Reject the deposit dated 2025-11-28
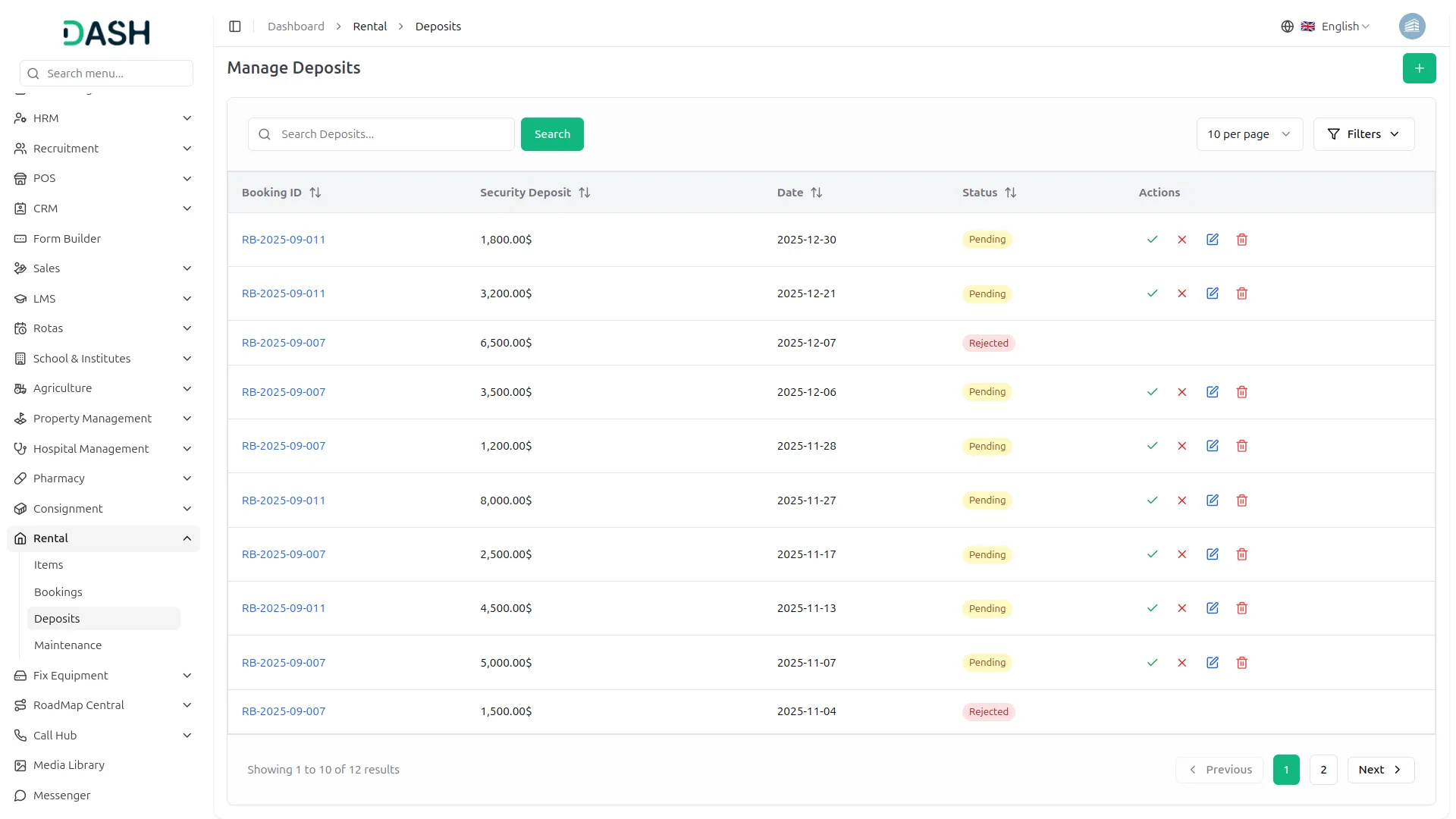The height and width of the screenshot is (819, 1456). [1181, 446]
